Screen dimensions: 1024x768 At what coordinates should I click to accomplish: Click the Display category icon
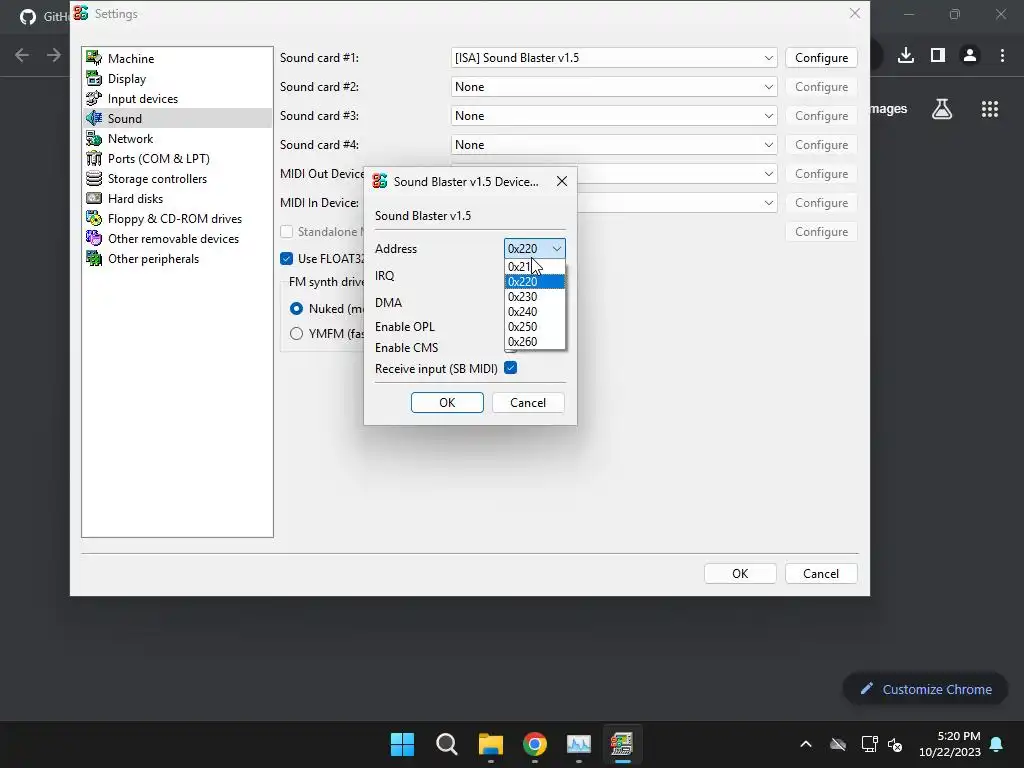pos(94,78)
